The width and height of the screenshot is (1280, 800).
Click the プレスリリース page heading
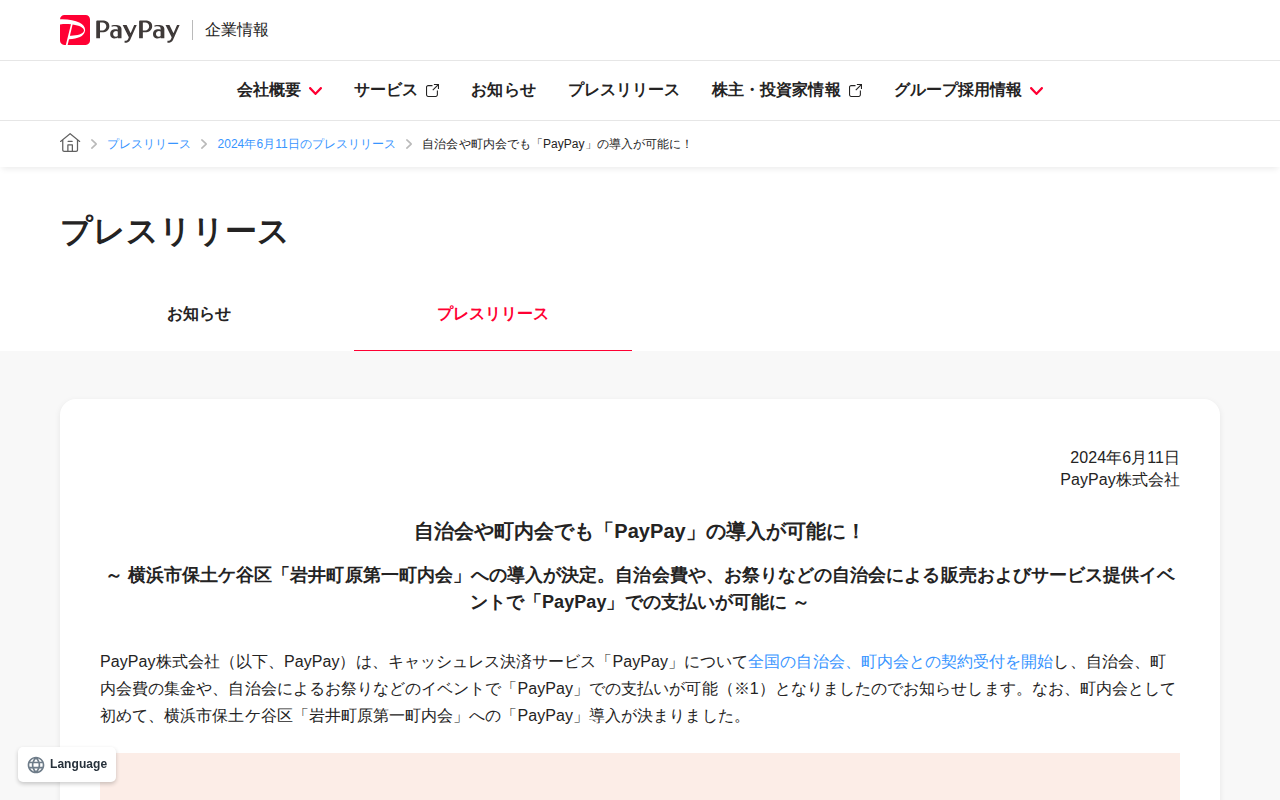pos(174,232)
